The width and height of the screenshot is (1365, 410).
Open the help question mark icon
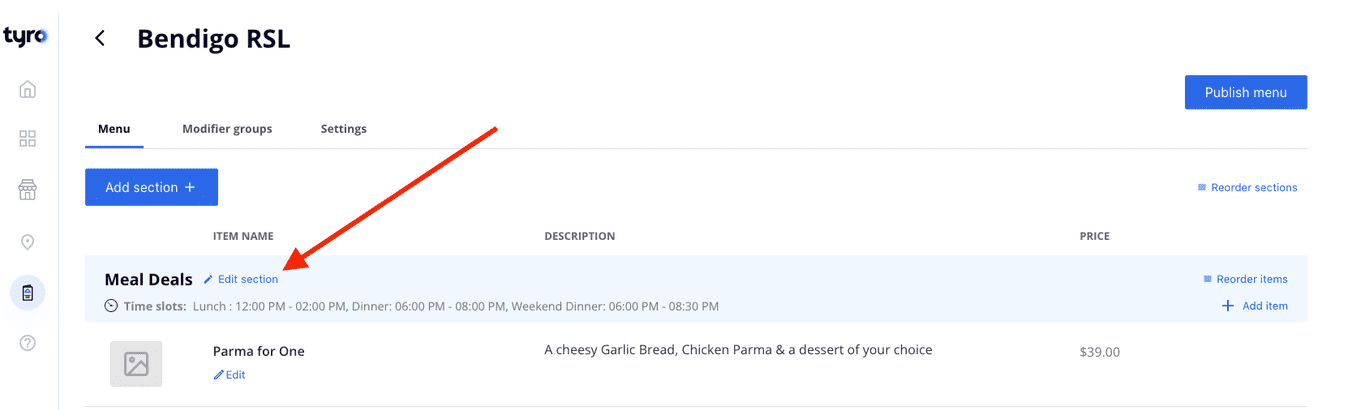(28, 343)
